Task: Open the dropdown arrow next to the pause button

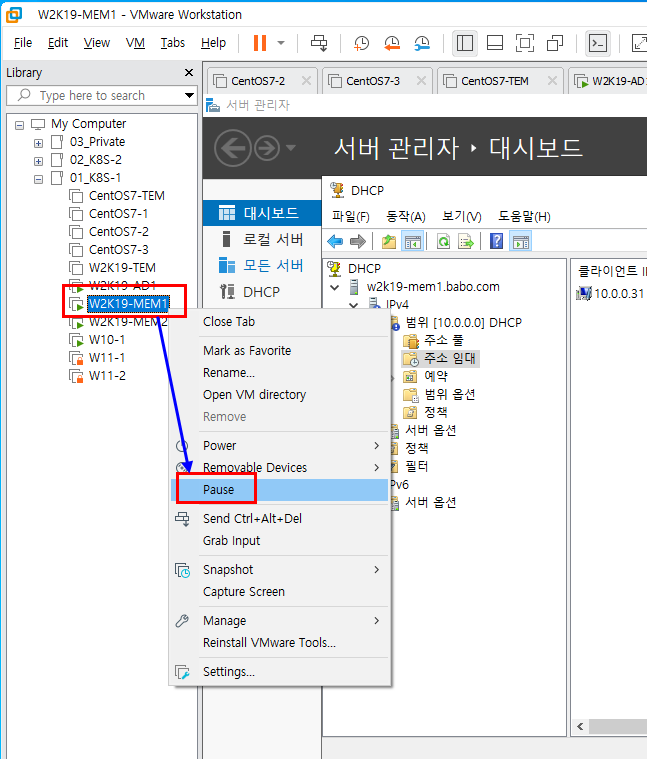Action: point(281,43)
